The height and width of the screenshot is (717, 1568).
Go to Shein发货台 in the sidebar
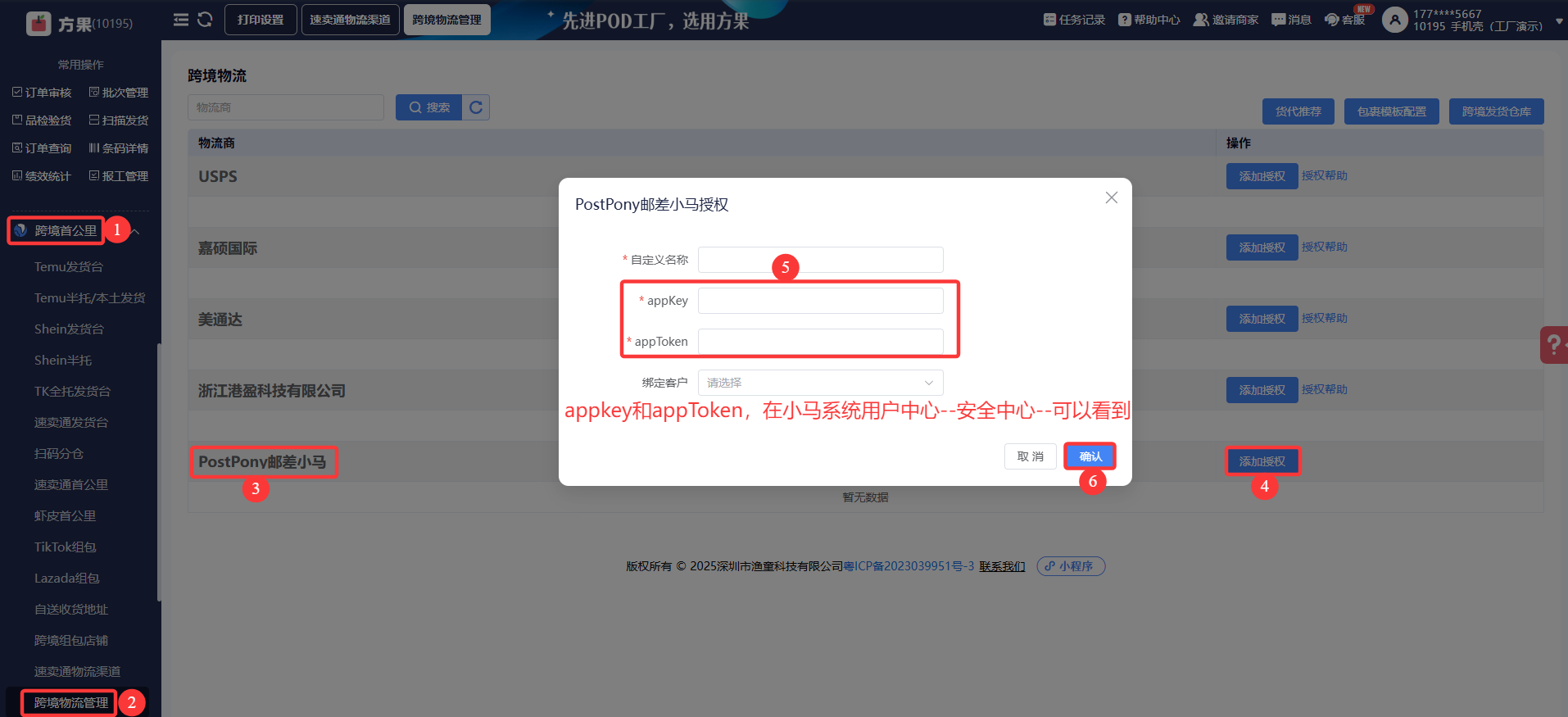click(x=70, y=329)
